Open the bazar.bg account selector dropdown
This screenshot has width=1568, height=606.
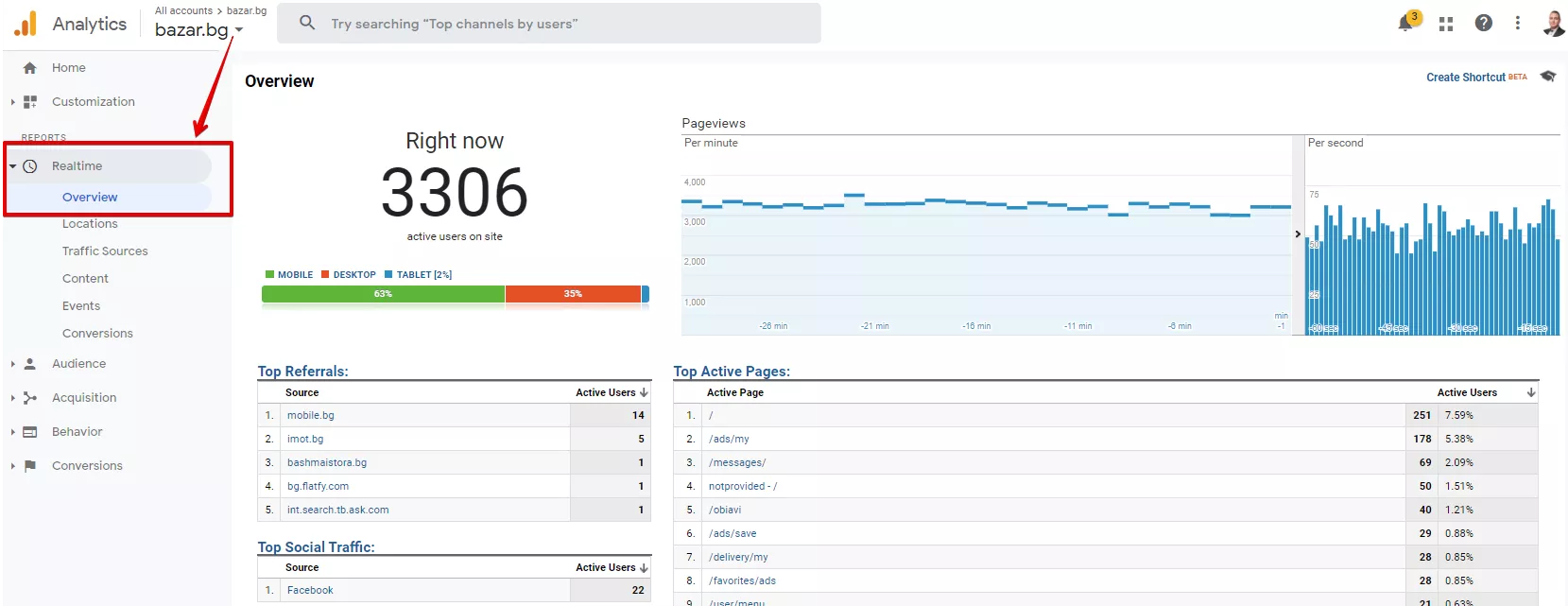[x=198, y=30]
